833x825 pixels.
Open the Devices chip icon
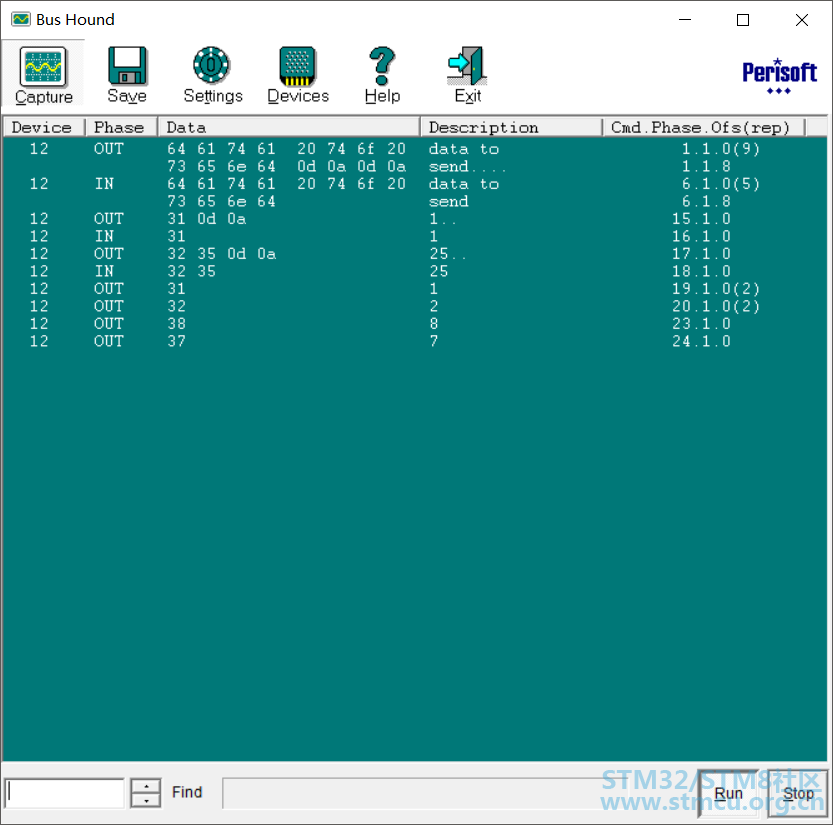coord(298,66)
